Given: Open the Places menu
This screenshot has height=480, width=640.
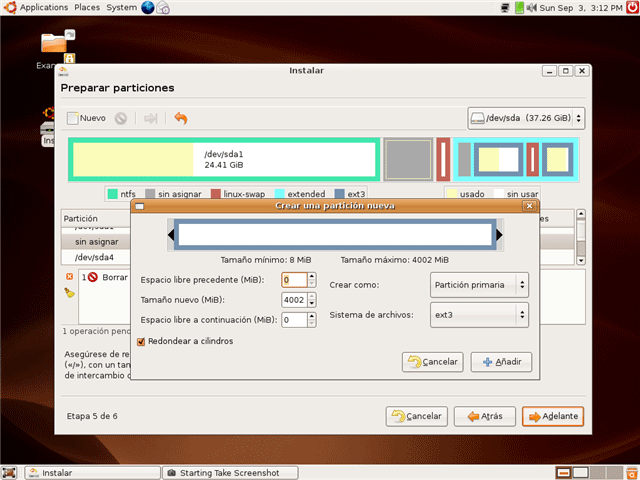Looking at the screenshot, I should point(86,8).
